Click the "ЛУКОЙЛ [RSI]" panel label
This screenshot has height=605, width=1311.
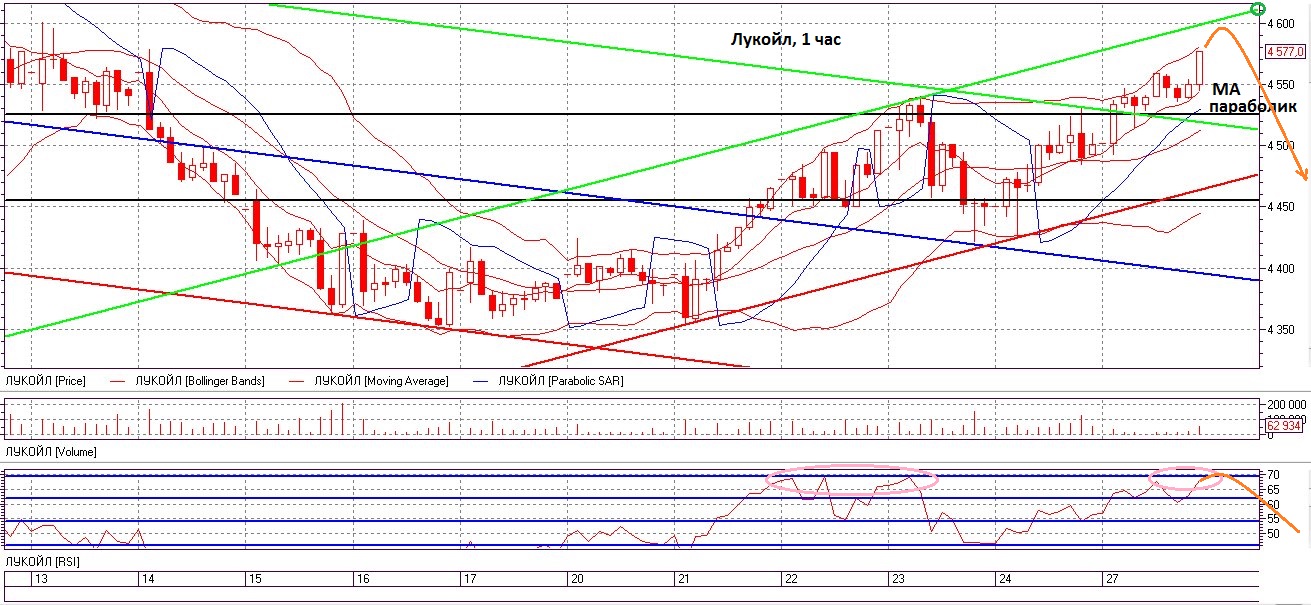pyautogui.click(x=42, y=563)
